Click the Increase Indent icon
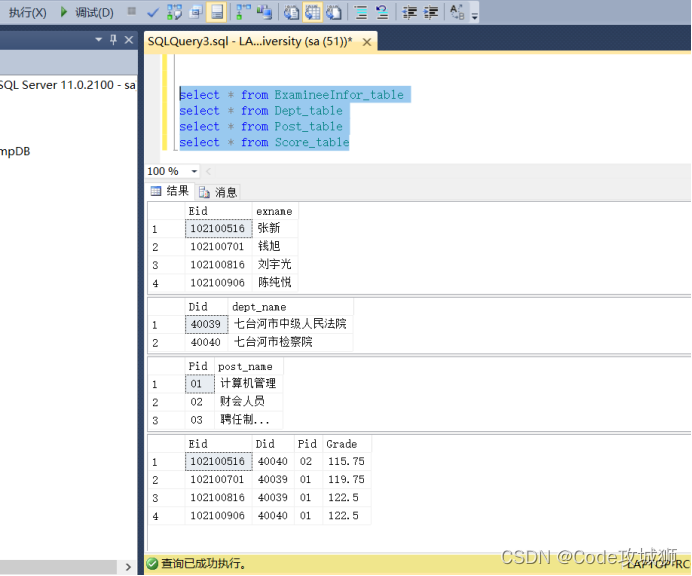692x576 pixels. point(431,12)
